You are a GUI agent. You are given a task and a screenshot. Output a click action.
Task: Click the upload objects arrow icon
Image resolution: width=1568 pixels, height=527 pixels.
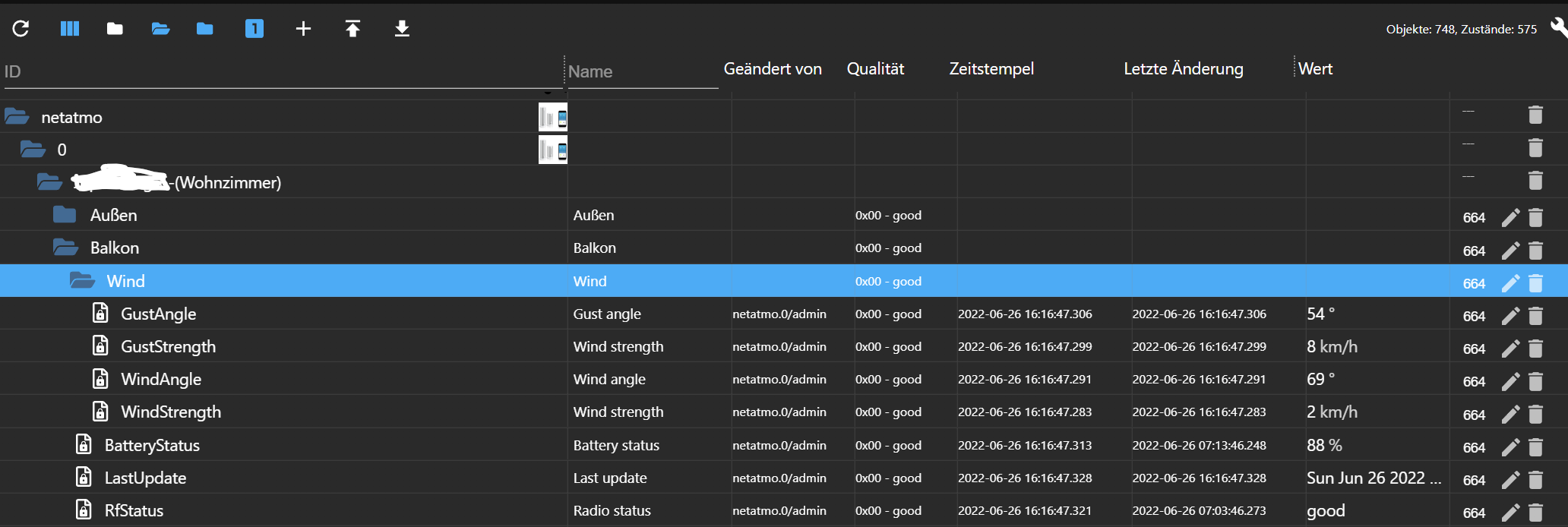pos(352,29)
